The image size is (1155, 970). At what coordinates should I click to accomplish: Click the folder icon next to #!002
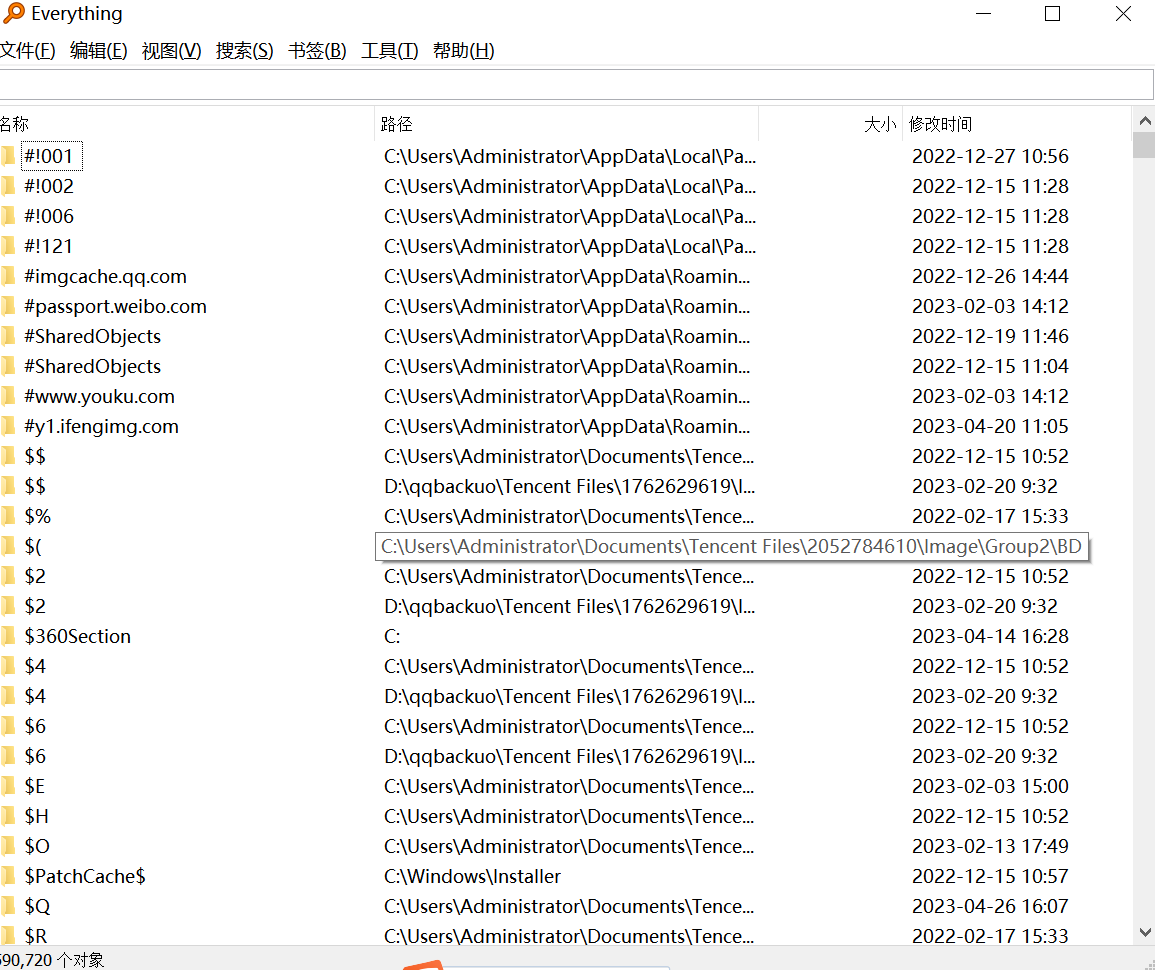coord(9,186)
